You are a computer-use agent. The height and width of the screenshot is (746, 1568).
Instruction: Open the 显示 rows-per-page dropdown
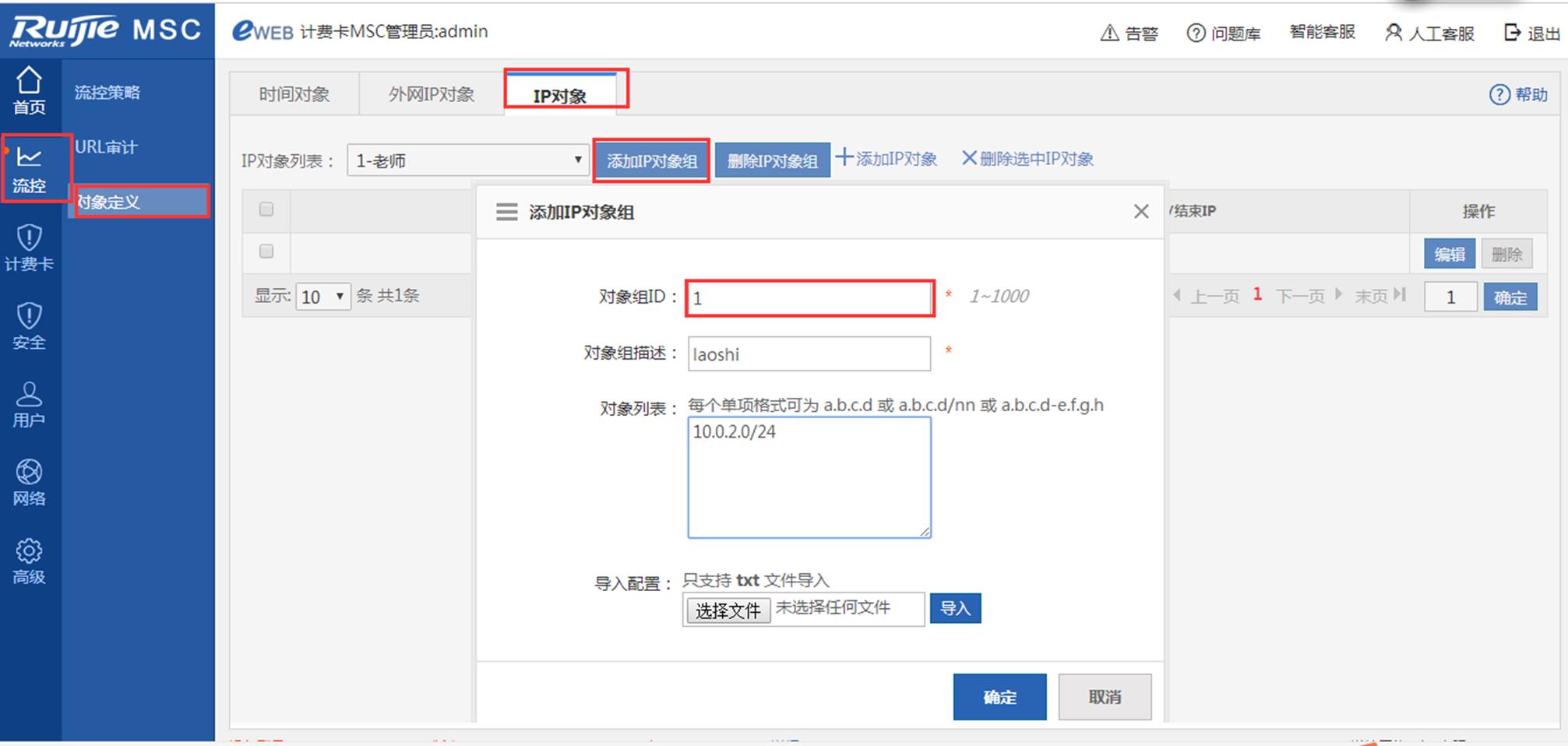(x=322, y=297)
